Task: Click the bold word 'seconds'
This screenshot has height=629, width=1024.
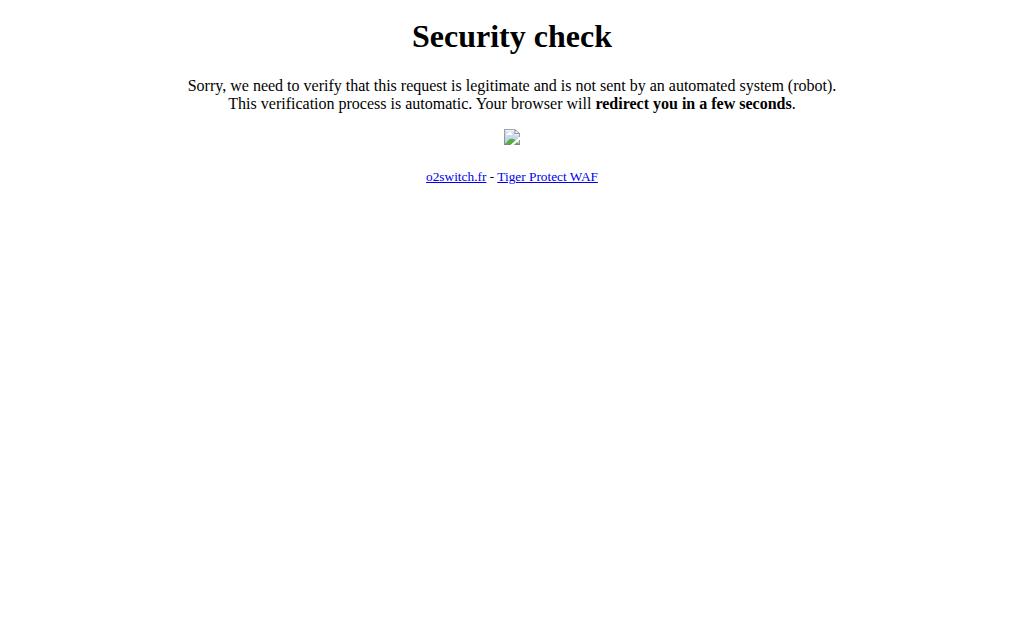Action: click(x=765, y=104)
